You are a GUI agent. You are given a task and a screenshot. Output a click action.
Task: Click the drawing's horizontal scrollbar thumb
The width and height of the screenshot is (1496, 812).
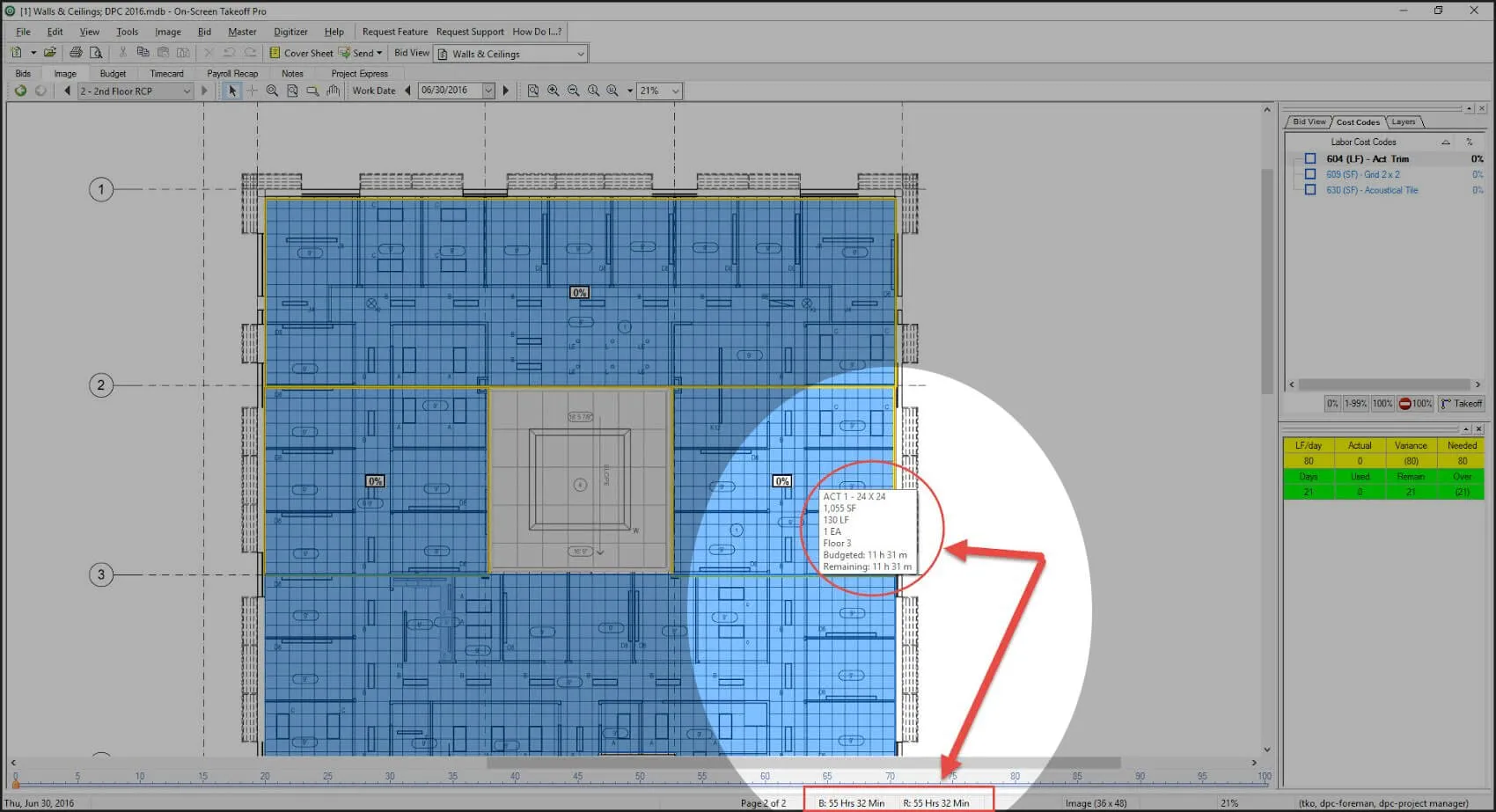click(x=803, y=763)
